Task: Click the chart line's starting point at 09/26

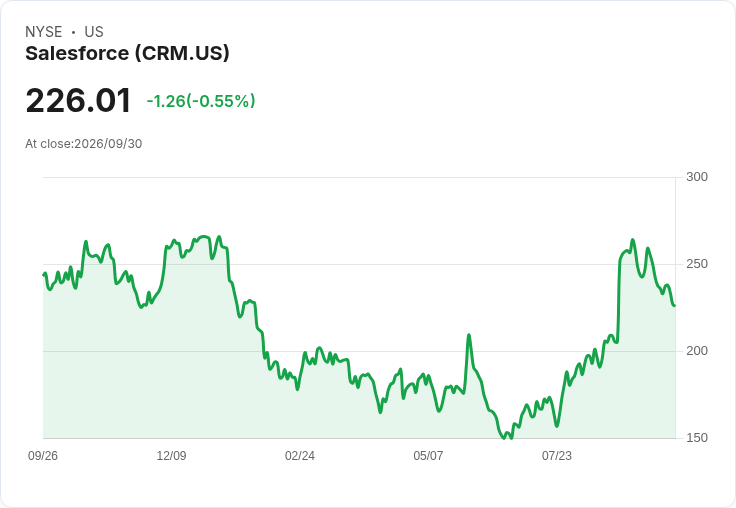Action: (x=44, y=275)
